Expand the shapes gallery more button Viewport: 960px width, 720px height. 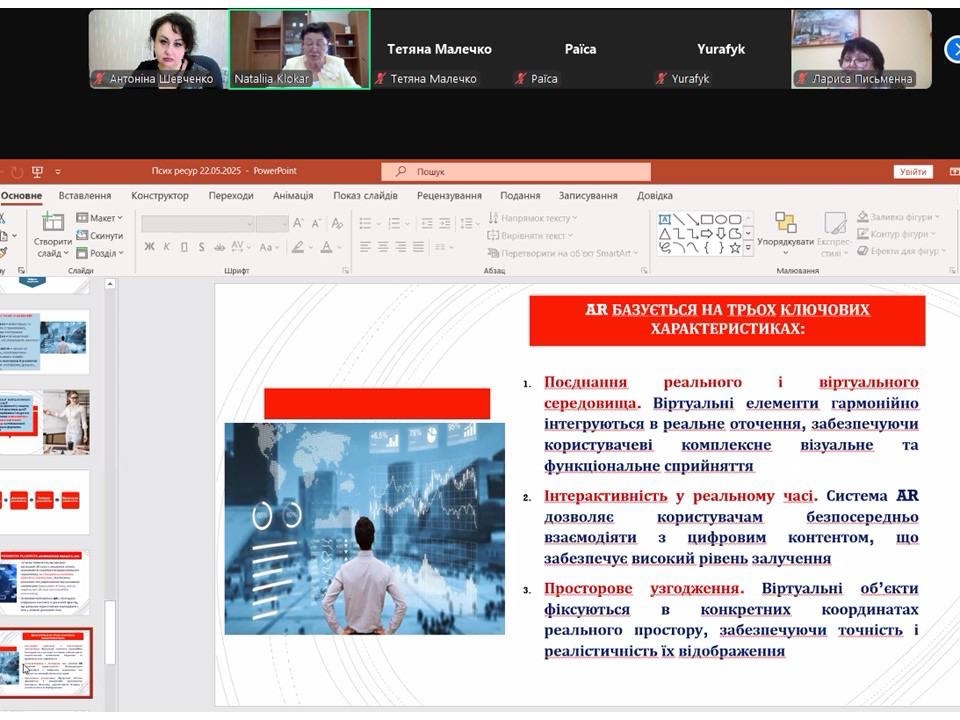(748, 248)
